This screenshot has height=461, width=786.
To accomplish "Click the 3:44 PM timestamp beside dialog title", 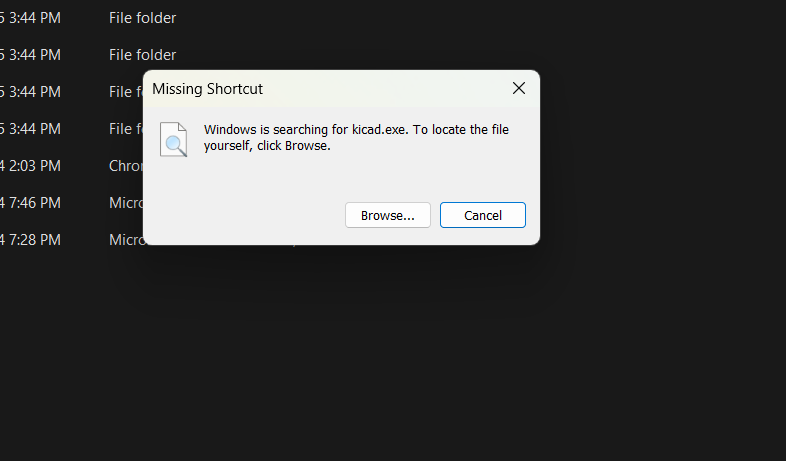I will tap(35, 92).
